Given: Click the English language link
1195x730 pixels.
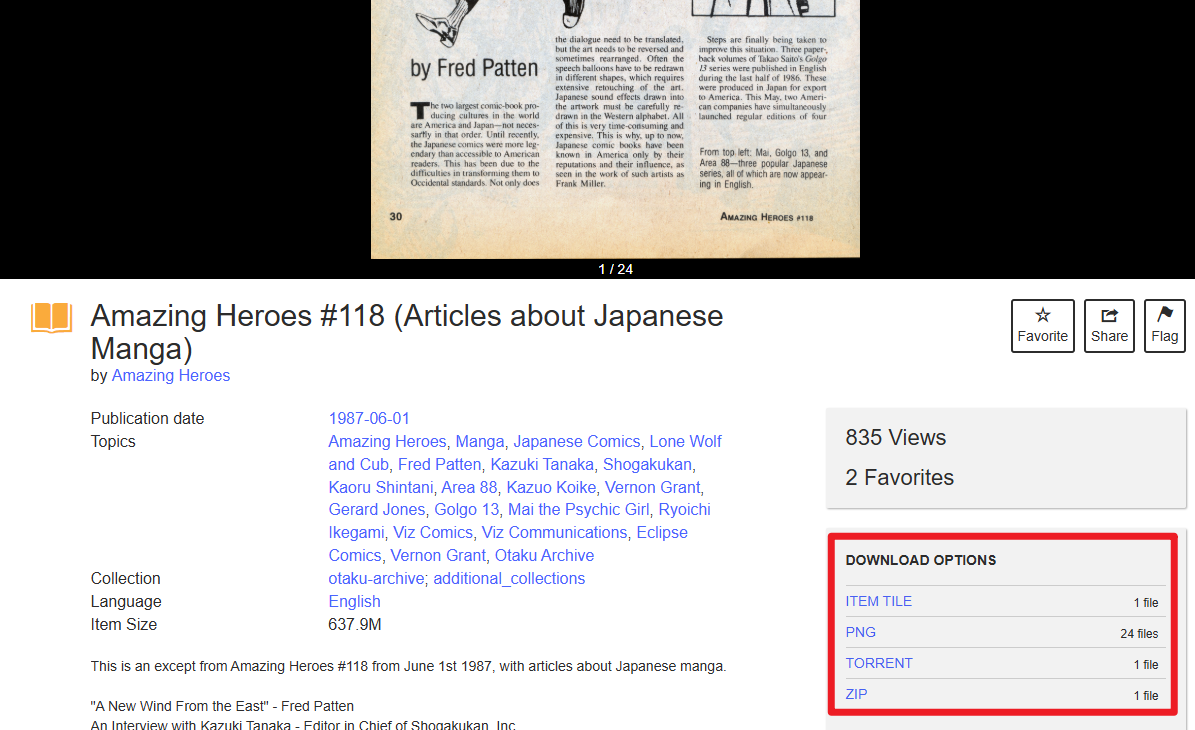Looking at the screenshot, I should [354, 601].
